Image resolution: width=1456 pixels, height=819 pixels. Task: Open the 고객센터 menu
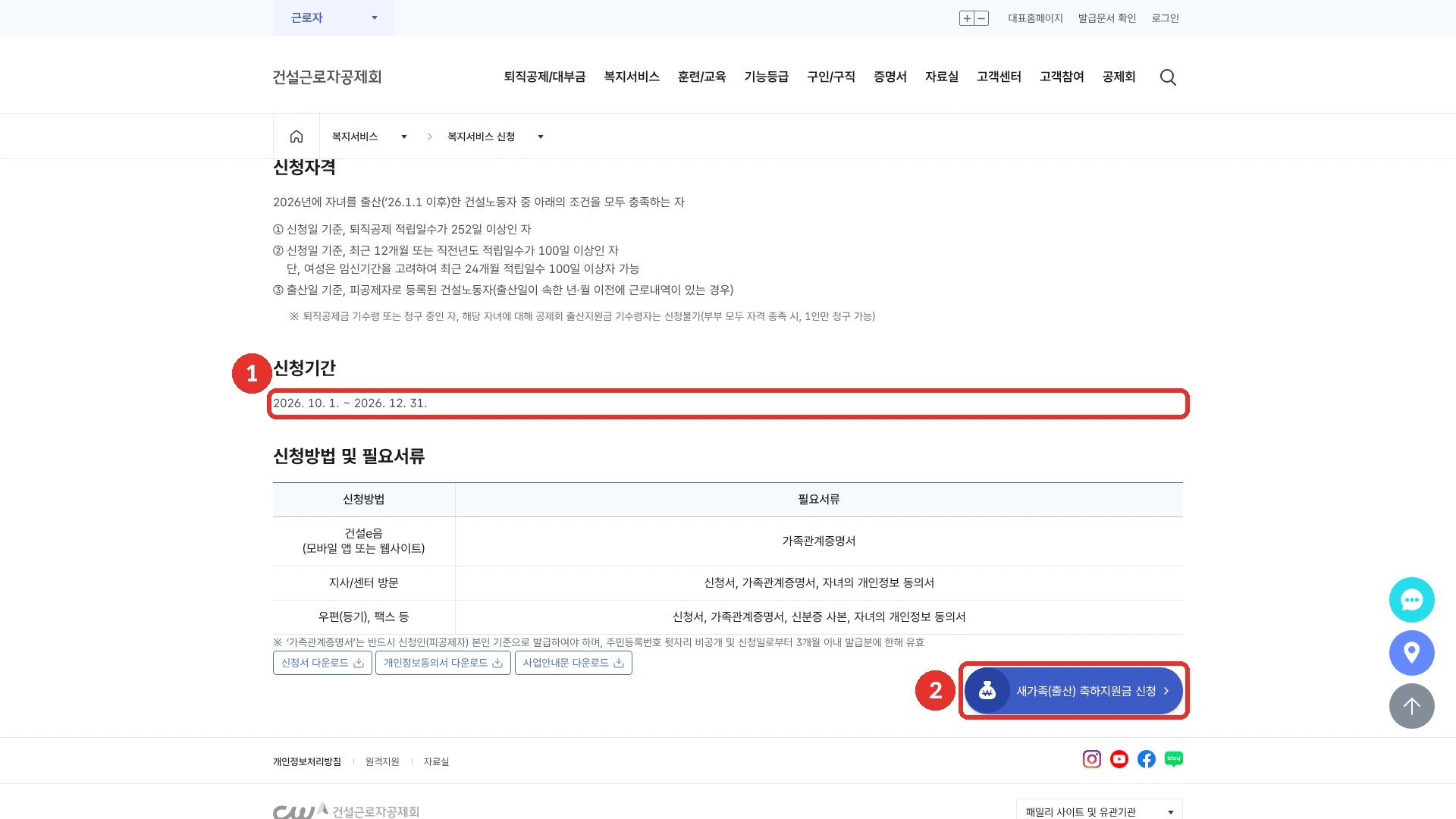[999, 77]
